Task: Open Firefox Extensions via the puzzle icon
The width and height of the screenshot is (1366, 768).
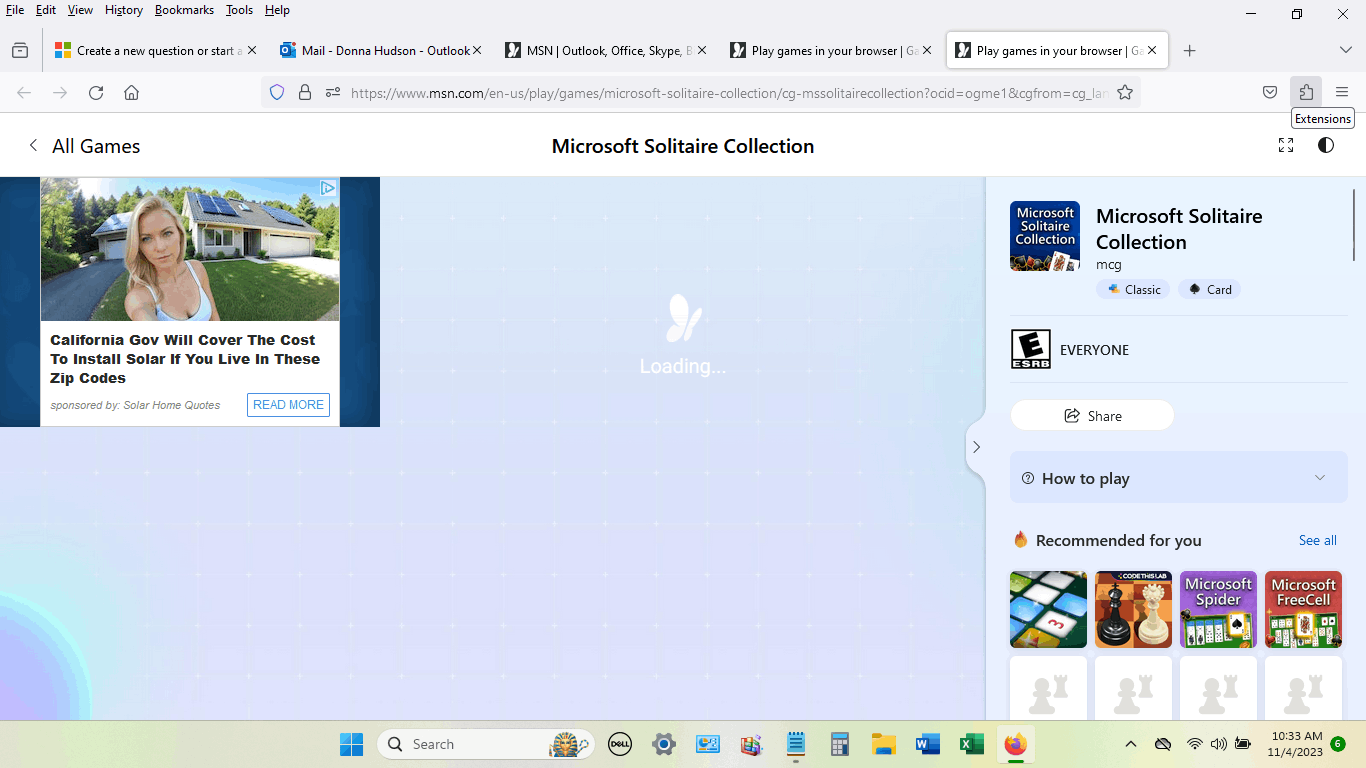Action: 1306,92
